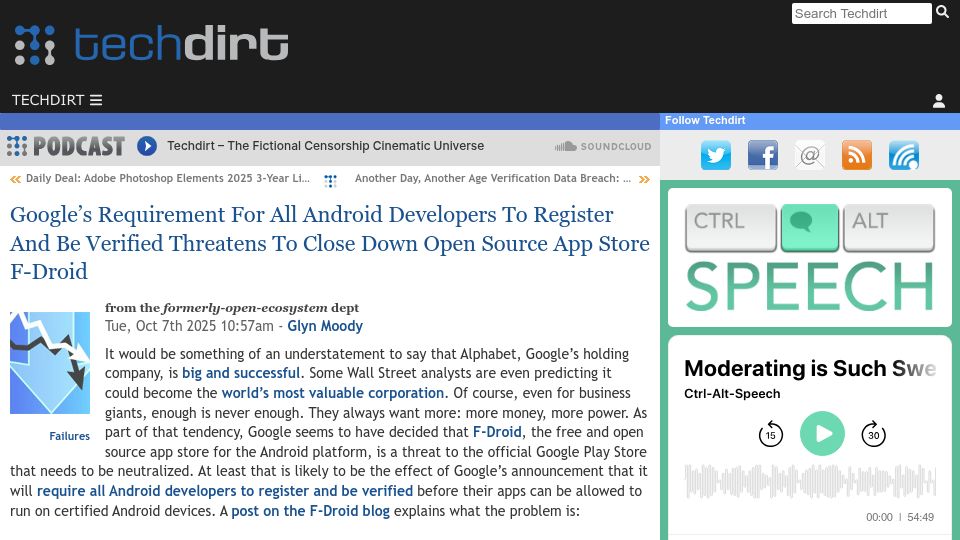Click the Ctrl-Alt-Speech banner
The width and height of the screenshot is (960, 540).
809,258
